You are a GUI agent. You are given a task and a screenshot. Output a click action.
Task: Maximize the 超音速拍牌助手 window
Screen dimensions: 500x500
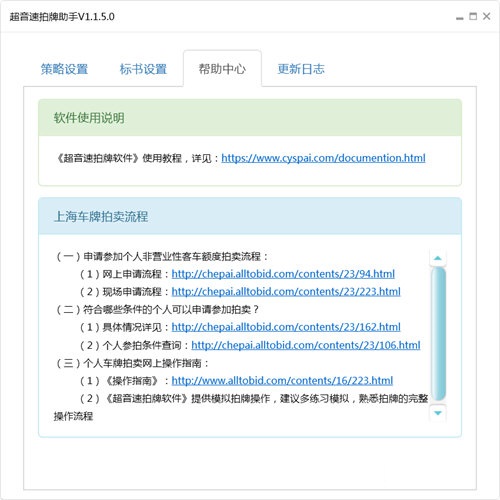point(473,16)
